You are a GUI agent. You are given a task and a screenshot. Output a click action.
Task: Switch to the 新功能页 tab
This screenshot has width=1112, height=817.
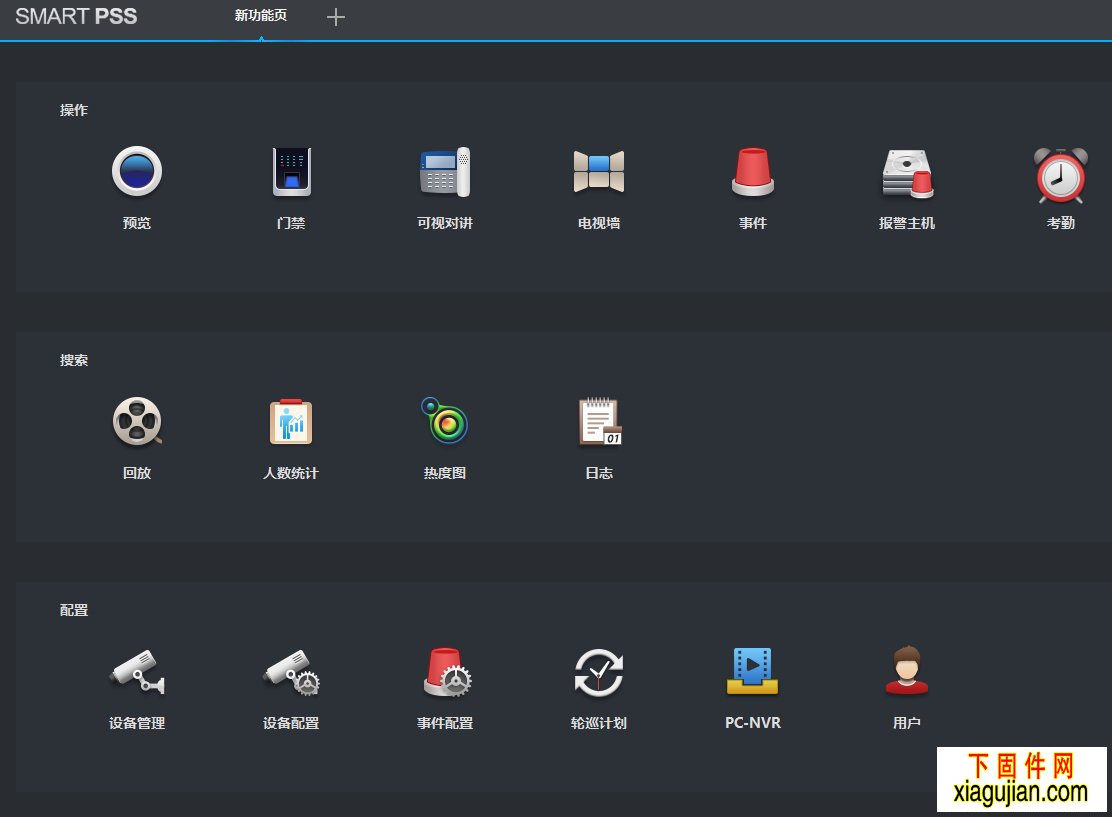tap(261, 16)
